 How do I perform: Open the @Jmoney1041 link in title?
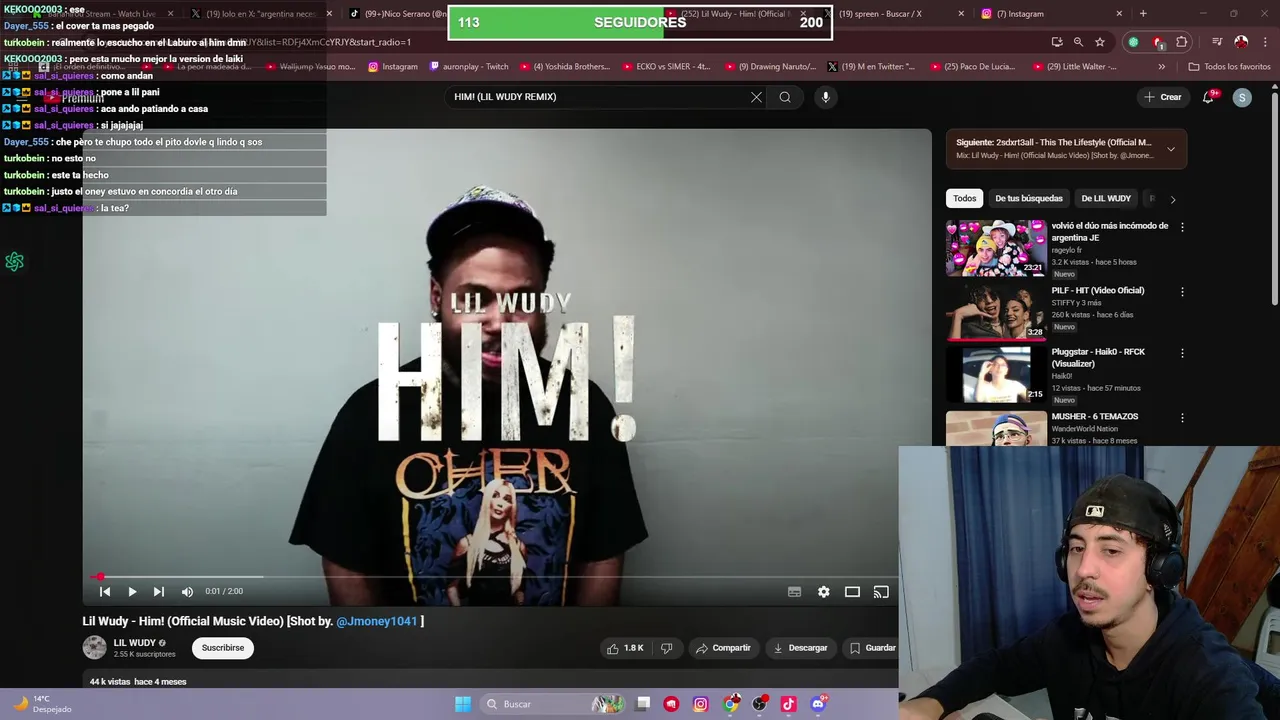pos(376,621)
